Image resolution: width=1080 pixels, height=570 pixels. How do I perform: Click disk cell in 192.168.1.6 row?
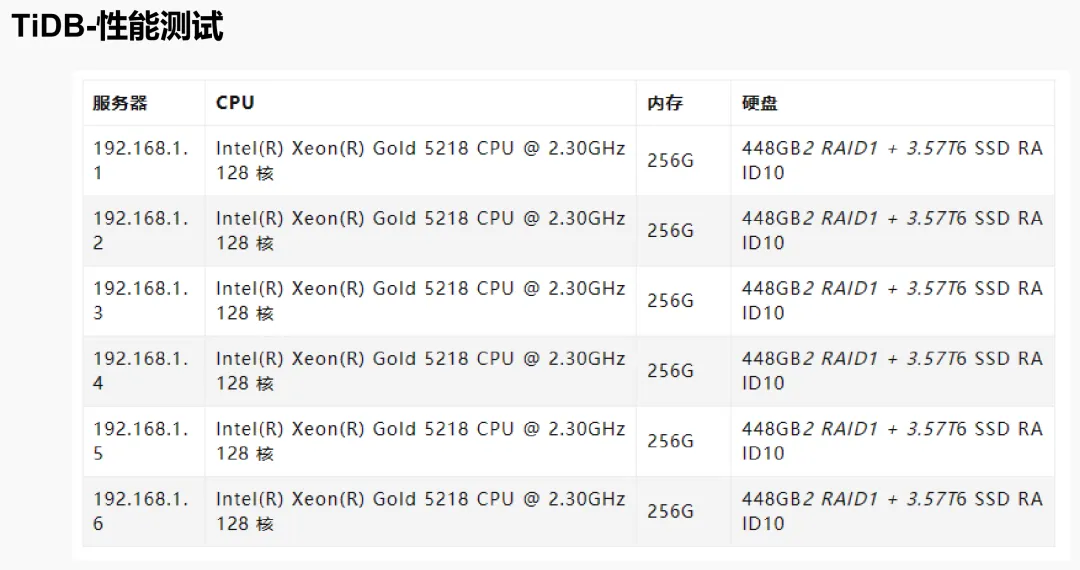pos(893,511)
